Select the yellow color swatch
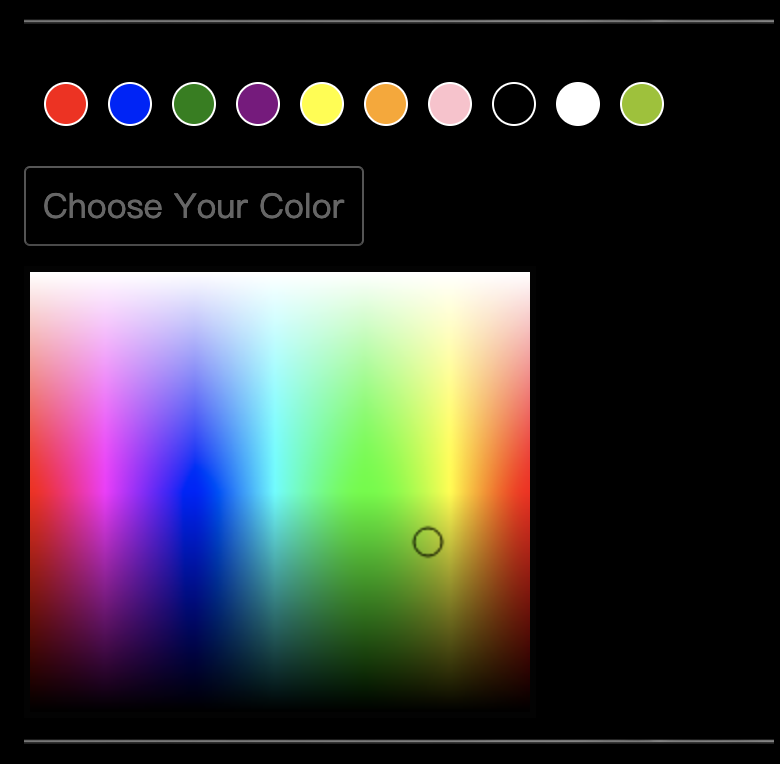Image resolution: width=780 pixels, height=764 pixels. (x=322, y=104)
